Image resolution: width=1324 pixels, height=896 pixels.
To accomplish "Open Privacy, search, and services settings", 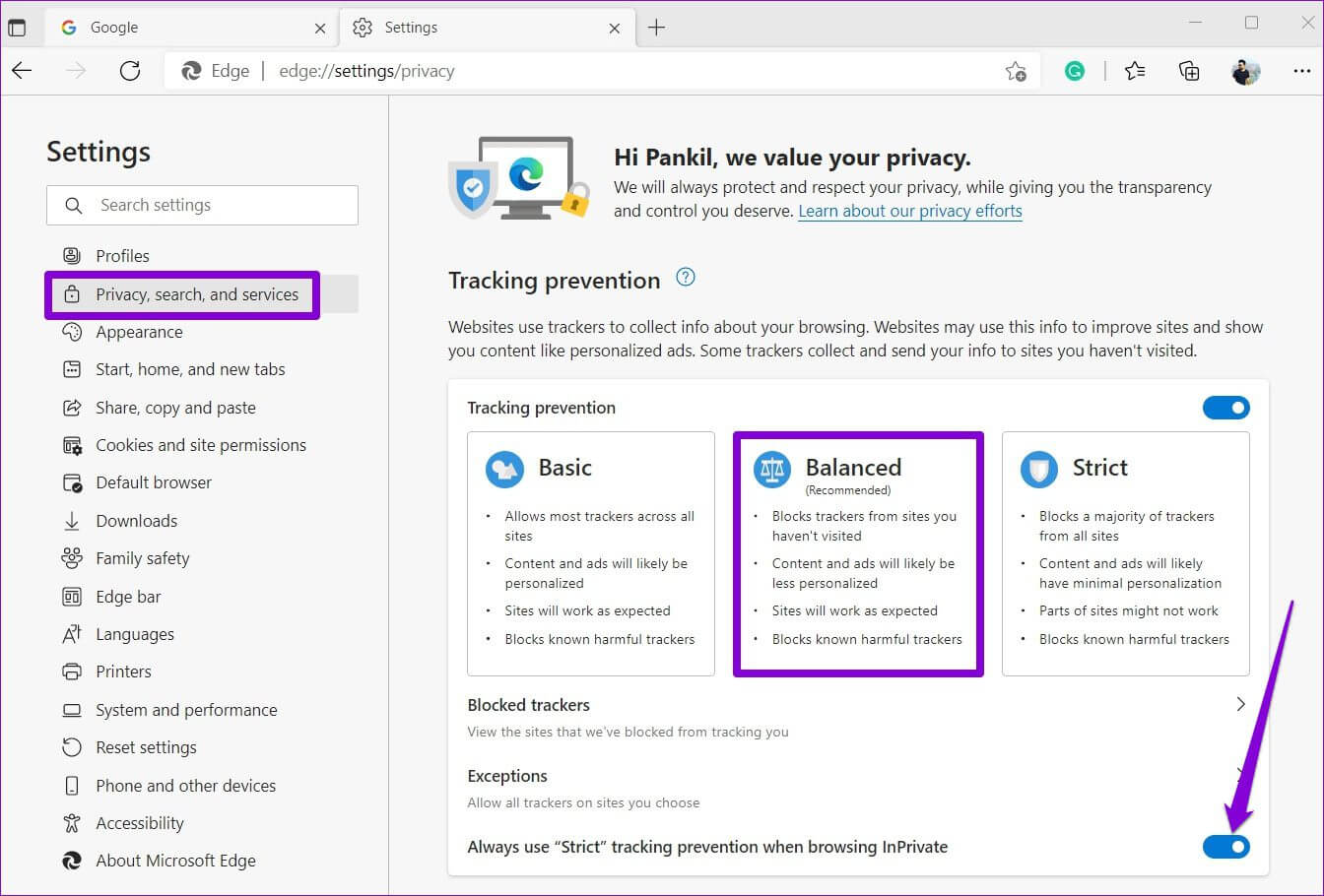I will pyautogui.click(x=202, y=294).
